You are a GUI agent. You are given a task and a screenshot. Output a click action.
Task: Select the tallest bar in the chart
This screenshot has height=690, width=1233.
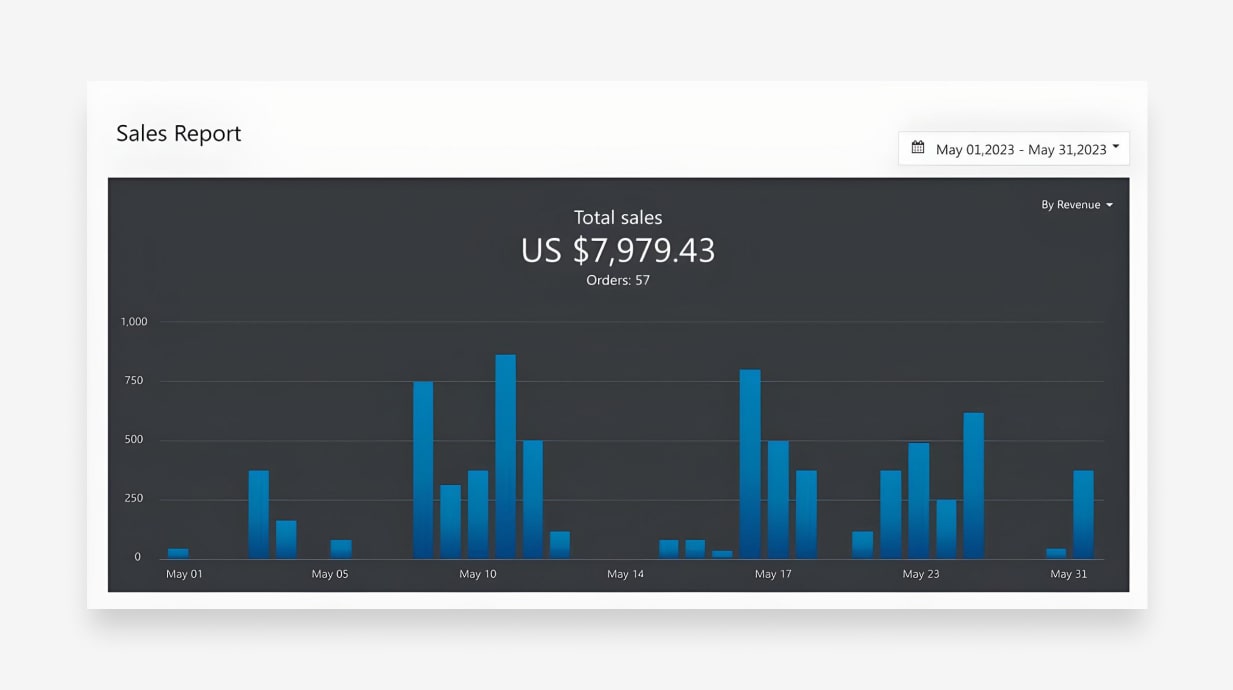[505, 456]
